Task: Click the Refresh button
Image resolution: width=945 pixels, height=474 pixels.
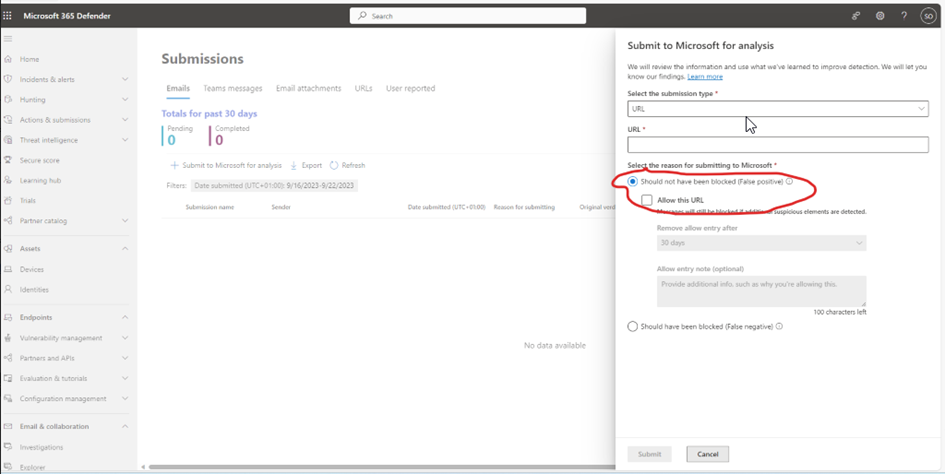Action: (x=347, y=165)
